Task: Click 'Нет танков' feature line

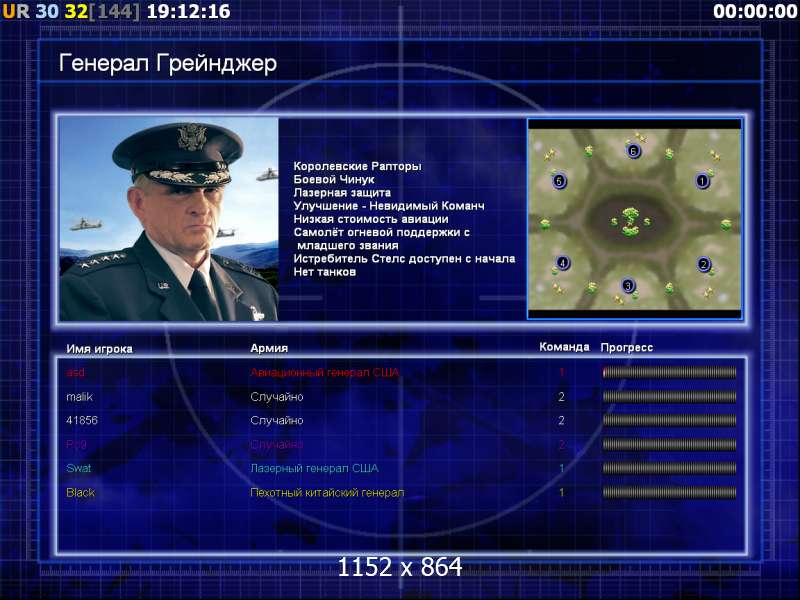Action: click(324, 272)
